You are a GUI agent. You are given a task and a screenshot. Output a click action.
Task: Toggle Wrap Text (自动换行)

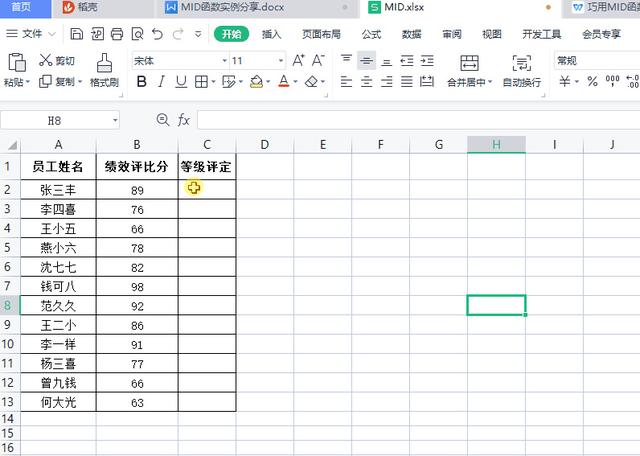click(522, 71)
